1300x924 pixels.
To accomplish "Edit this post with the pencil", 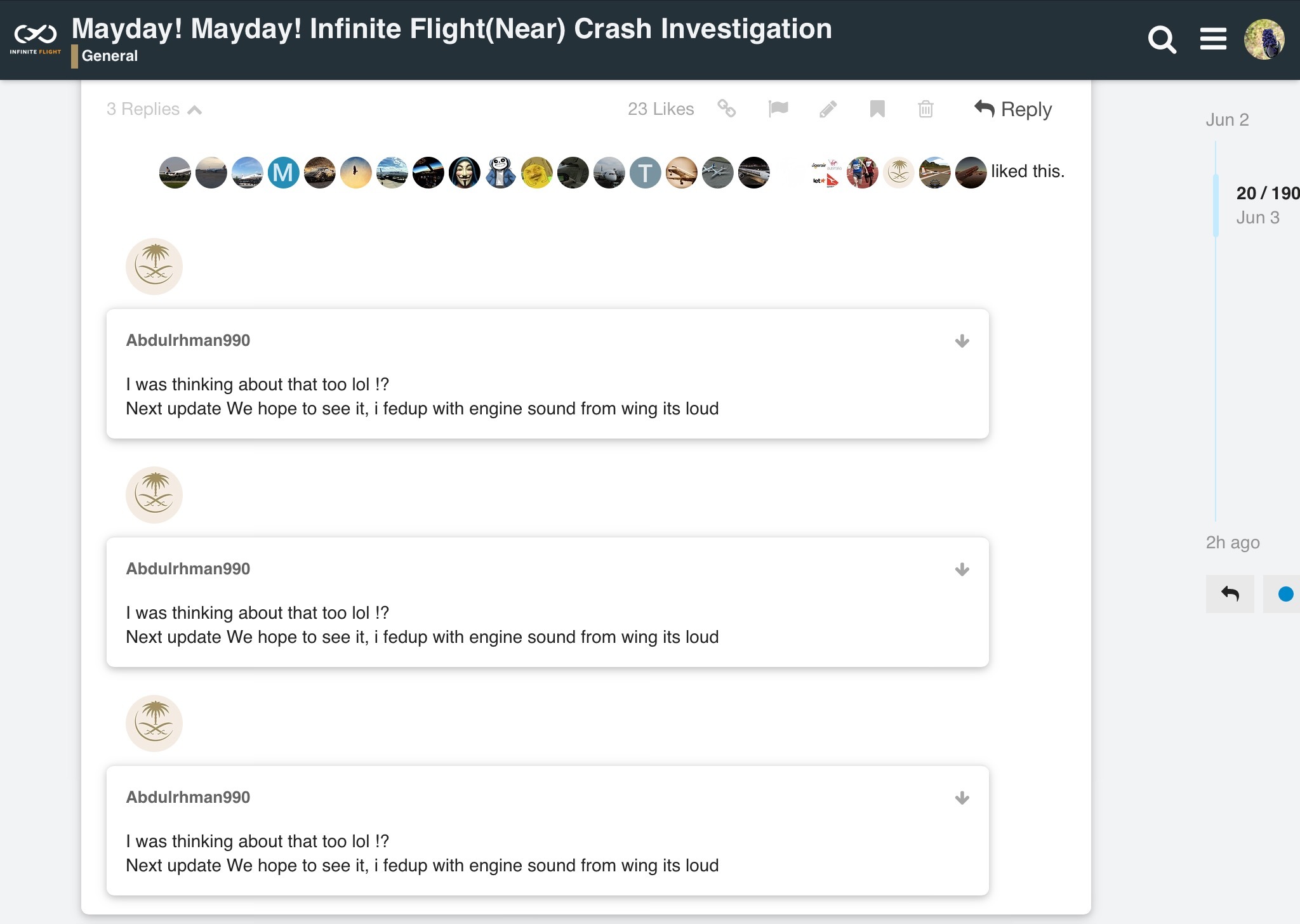I will point(828,109).
